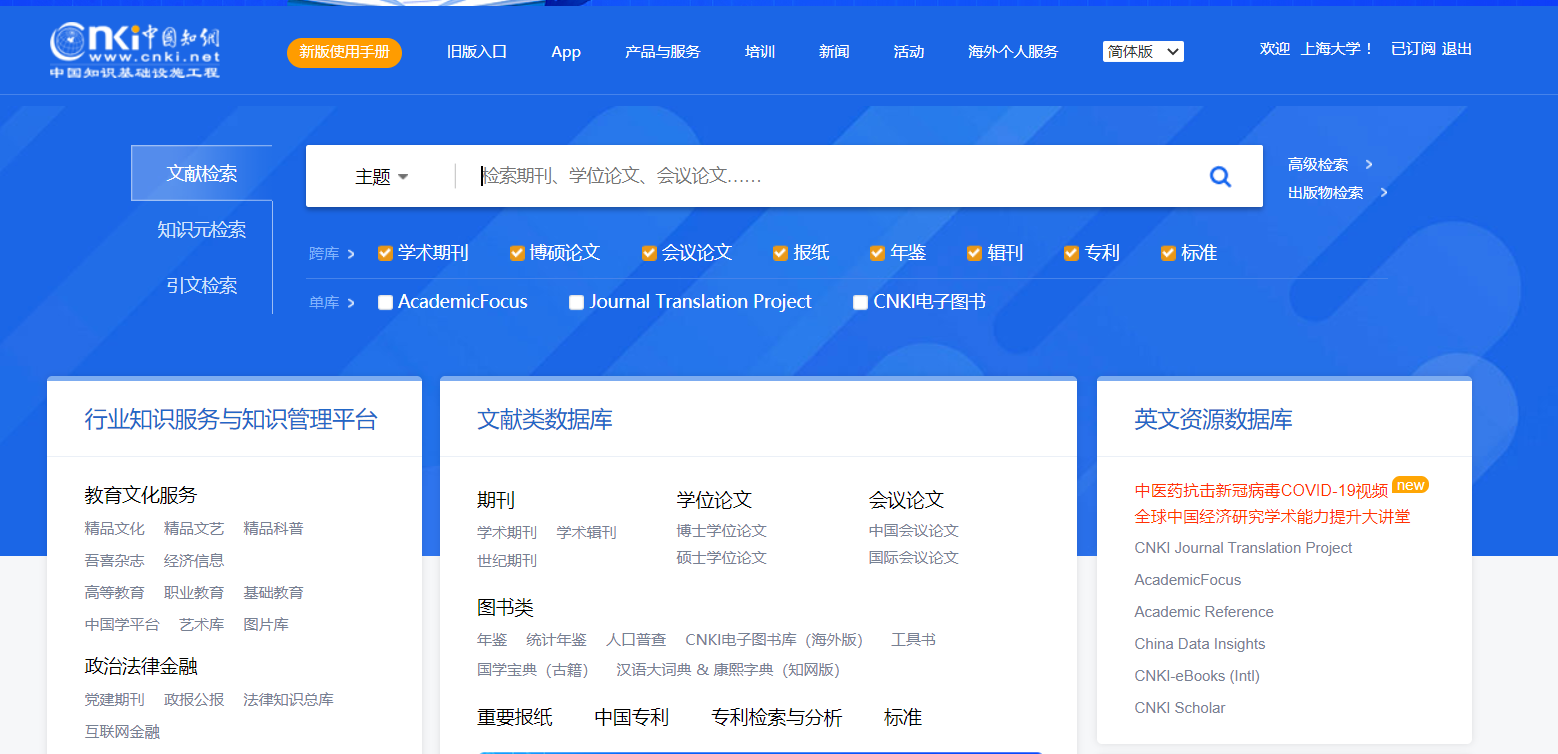Image resolution: width=1558 pixels, height=754 pixels.
Task: Click the magnifier search icon
Action: pos(1220,176)
